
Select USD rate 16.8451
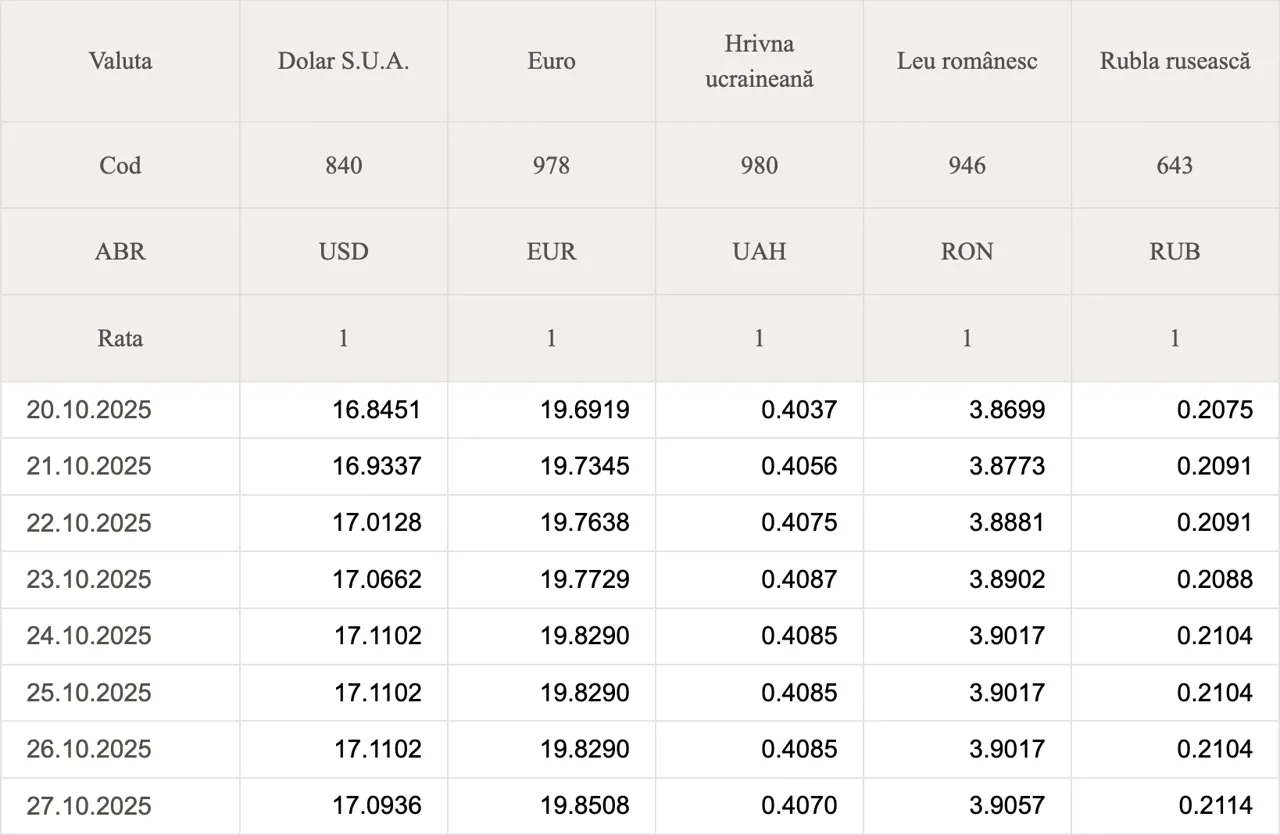click(x=377, y=410)
